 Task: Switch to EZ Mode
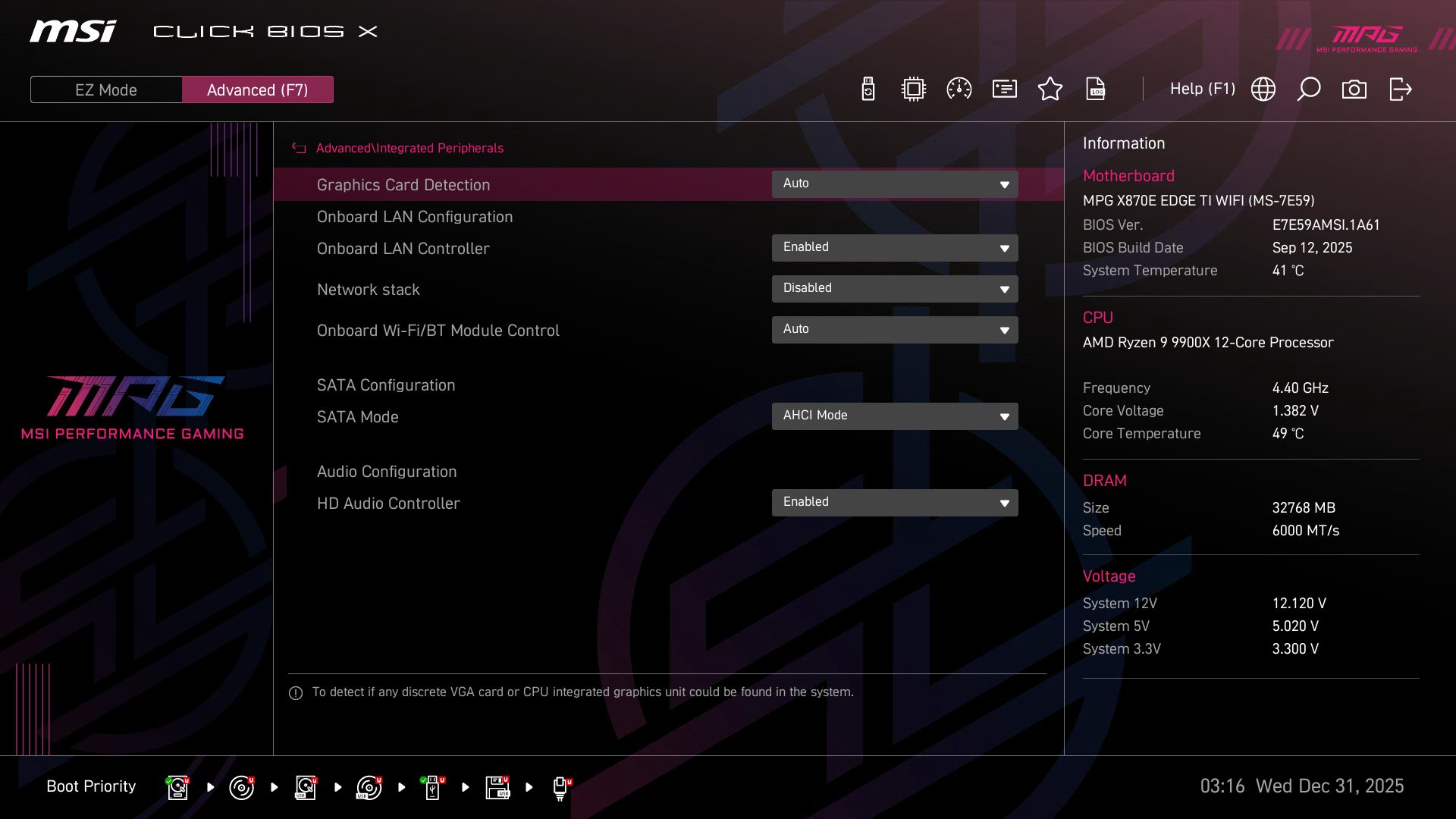point(105,89)
